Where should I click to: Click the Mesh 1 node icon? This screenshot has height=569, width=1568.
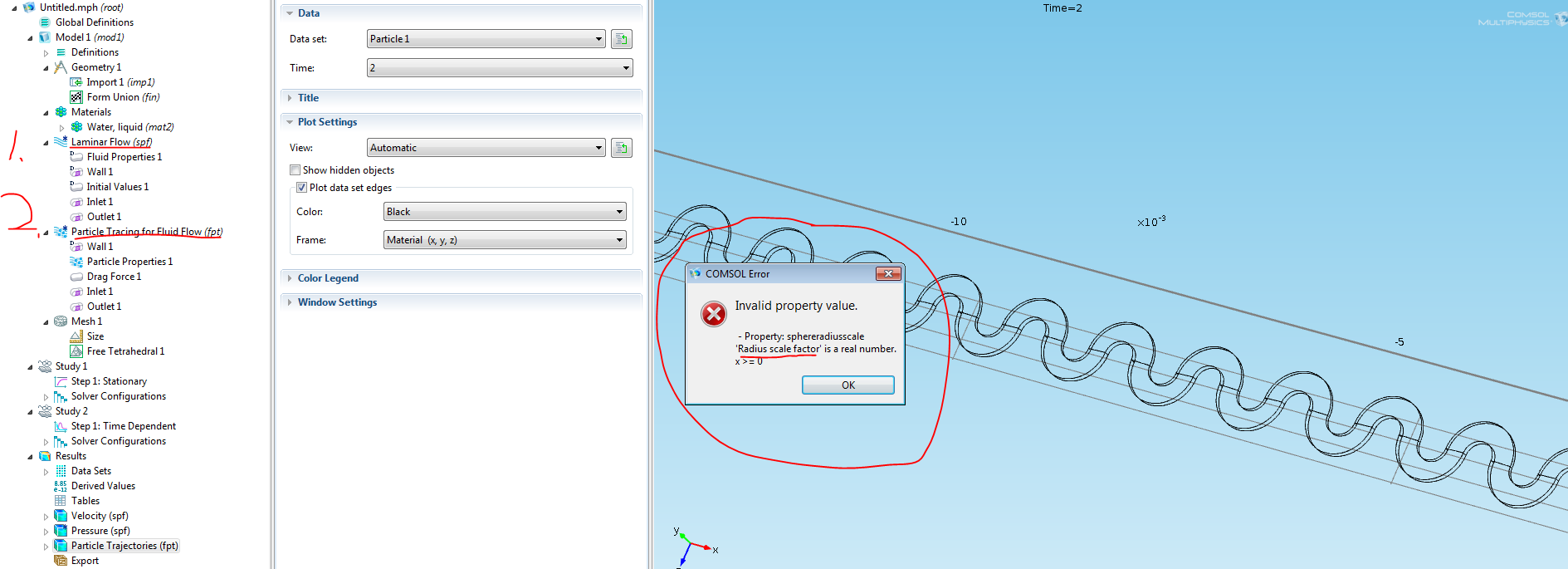click(61, 321)
